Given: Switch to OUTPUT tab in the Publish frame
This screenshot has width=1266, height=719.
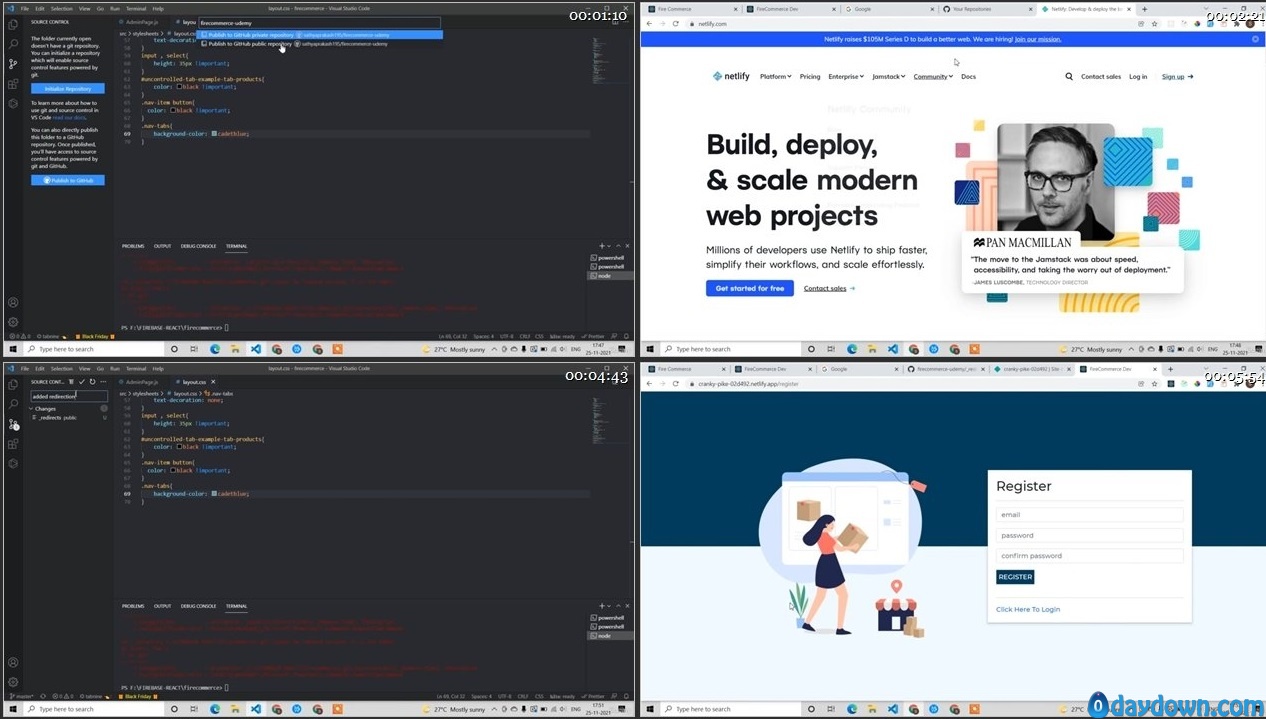Looking at the screenshot, I should click(x=162, y=246).
